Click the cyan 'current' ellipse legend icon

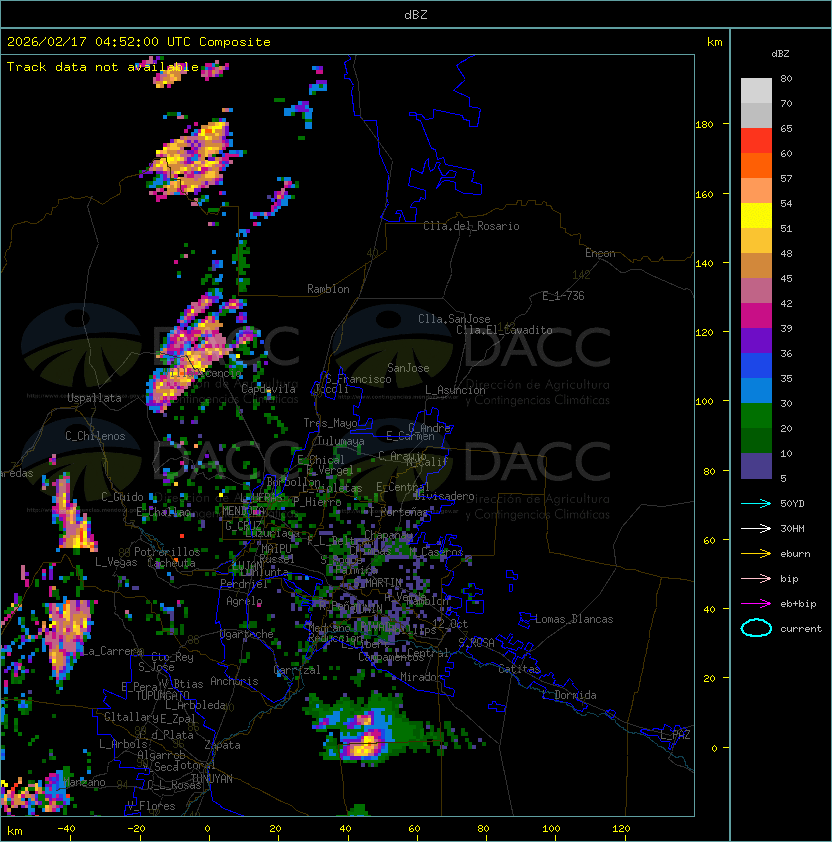756,628
